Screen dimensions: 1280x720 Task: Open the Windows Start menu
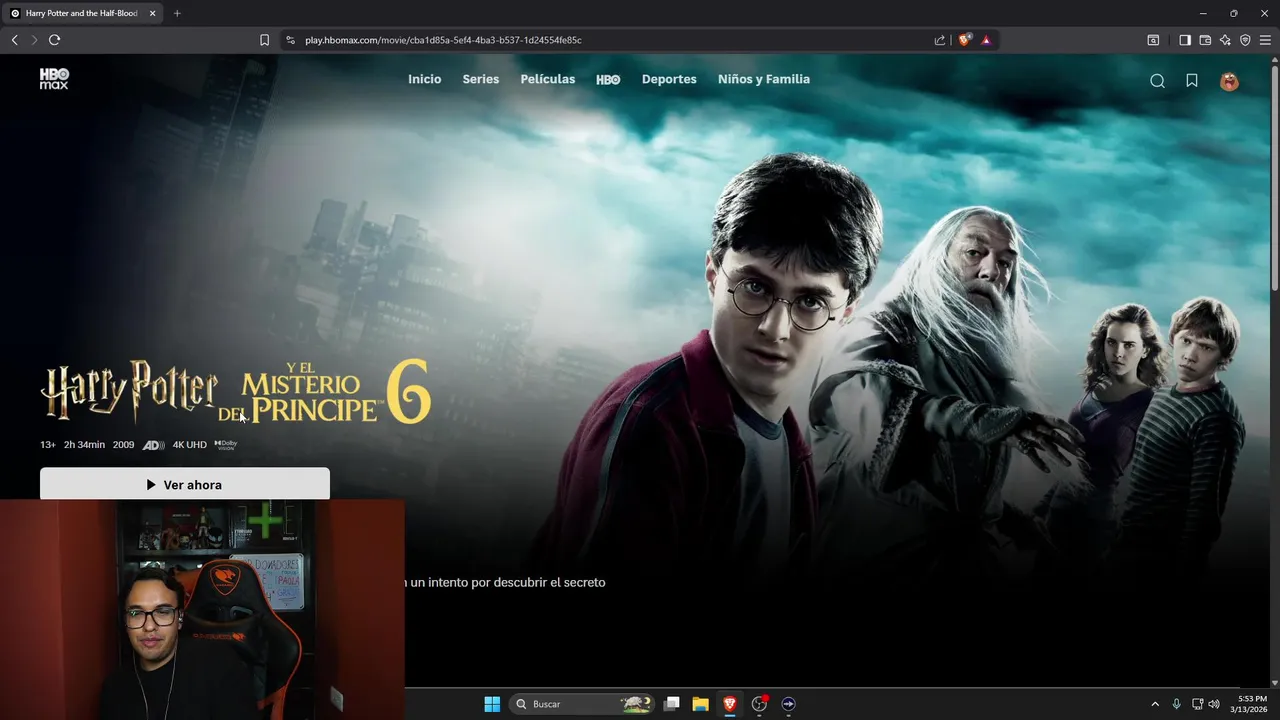492,704
